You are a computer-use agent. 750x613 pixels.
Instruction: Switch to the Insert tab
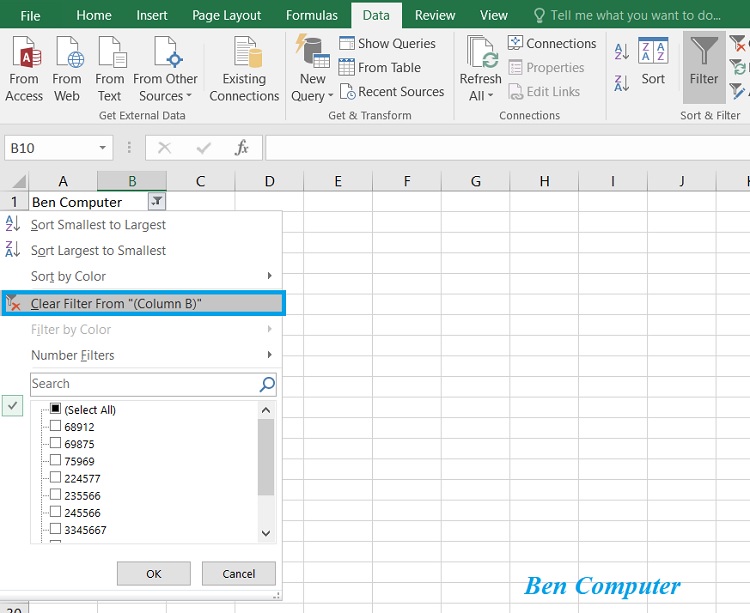(152, 15)
